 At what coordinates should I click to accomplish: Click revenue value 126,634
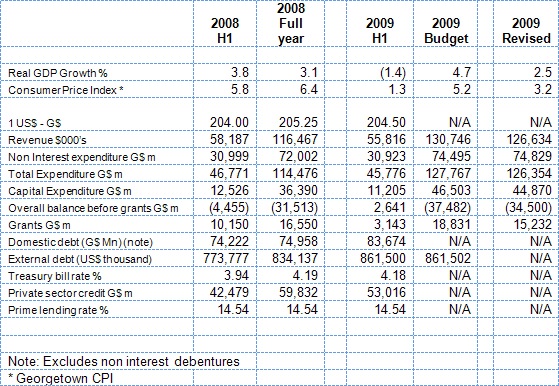tap(529, 140)
